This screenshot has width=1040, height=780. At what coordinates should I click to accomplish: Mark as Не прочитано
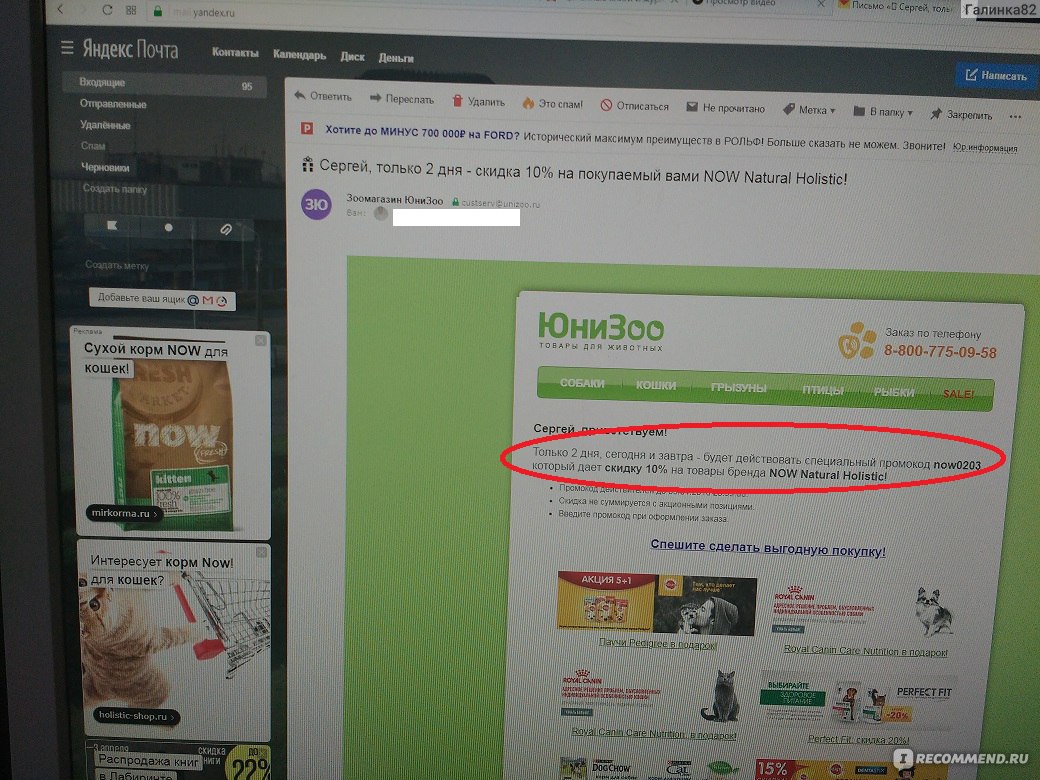click(726, 108)
